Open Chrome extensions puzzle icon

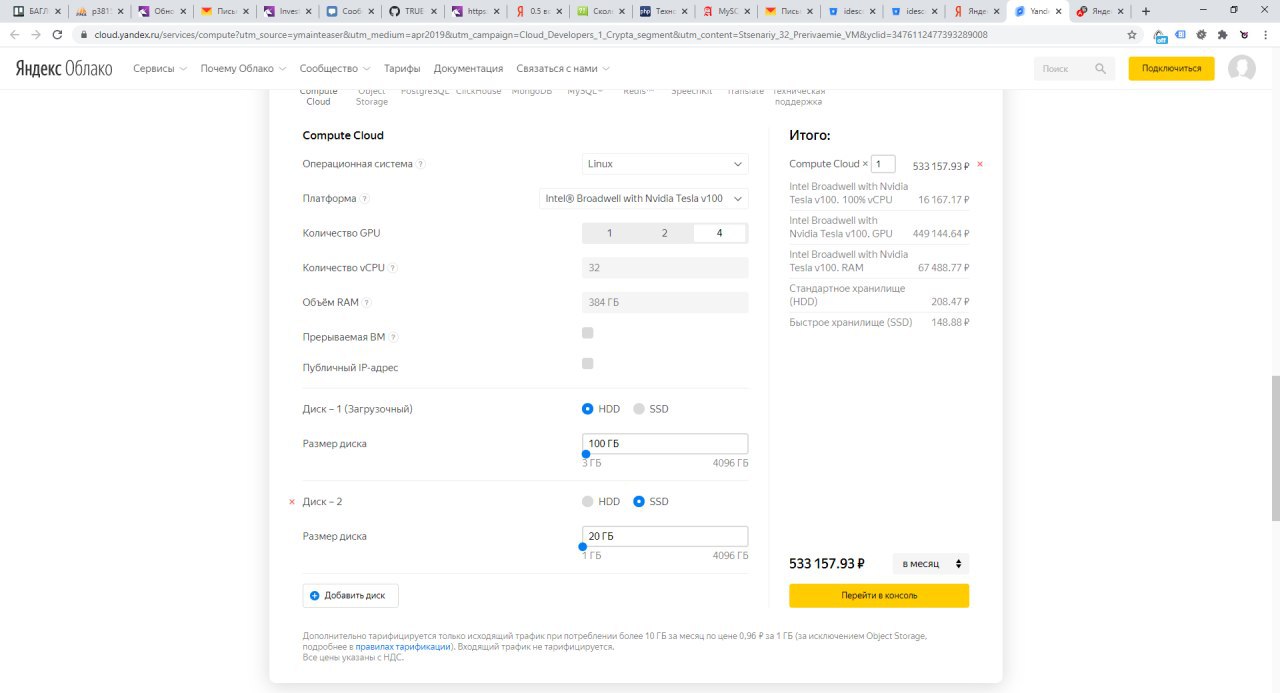[1222, 34]
